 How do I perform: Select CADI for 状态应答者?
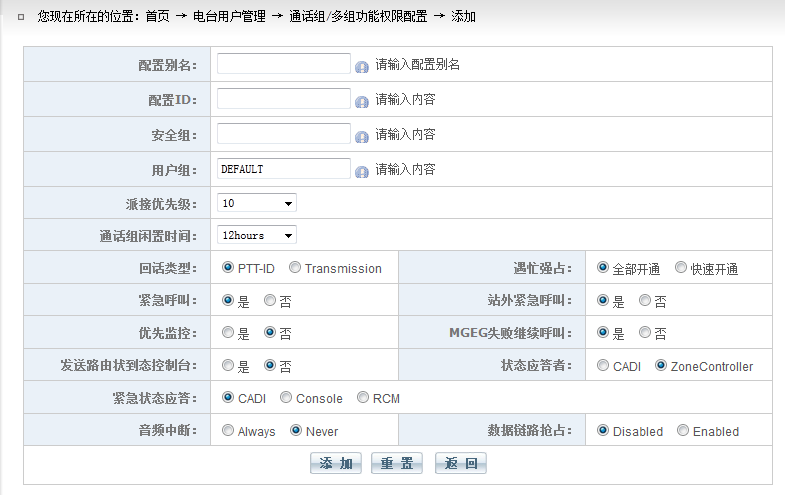pos(603,366)
